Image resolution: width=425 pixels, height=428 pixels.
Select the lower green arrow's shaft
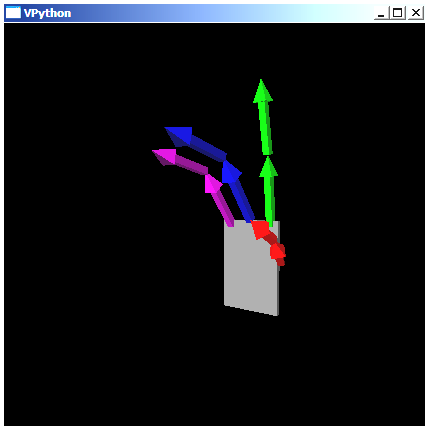[x=270, y=200]
